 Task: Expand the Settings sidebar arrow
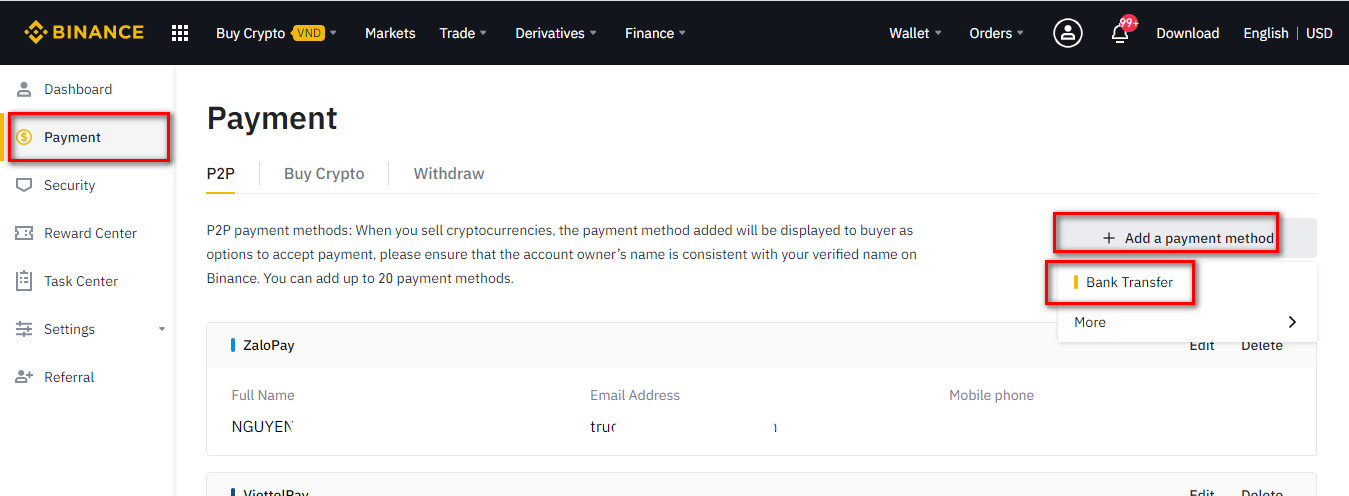coord(162,329)
